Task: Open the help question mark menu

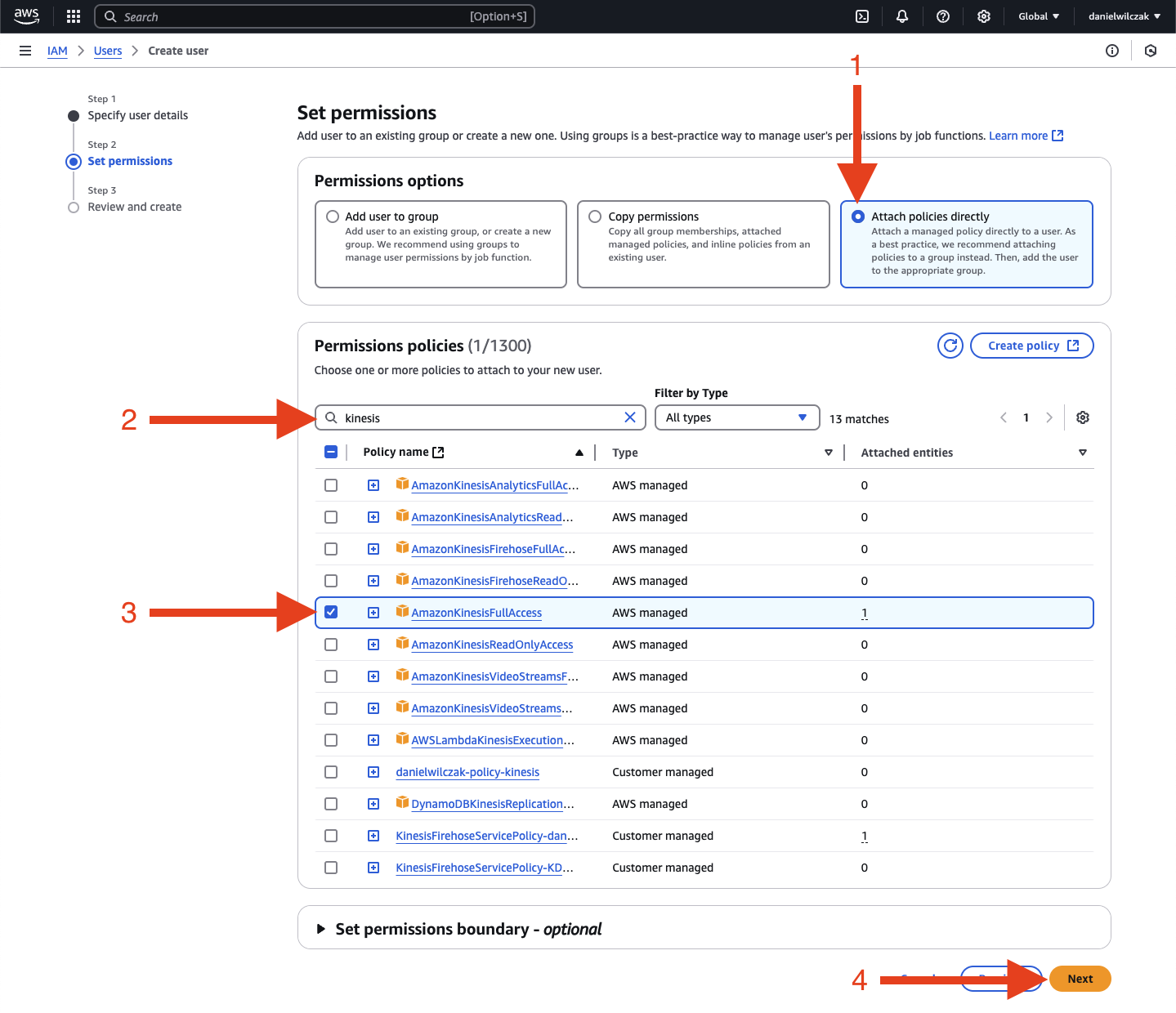Action: 943,16
